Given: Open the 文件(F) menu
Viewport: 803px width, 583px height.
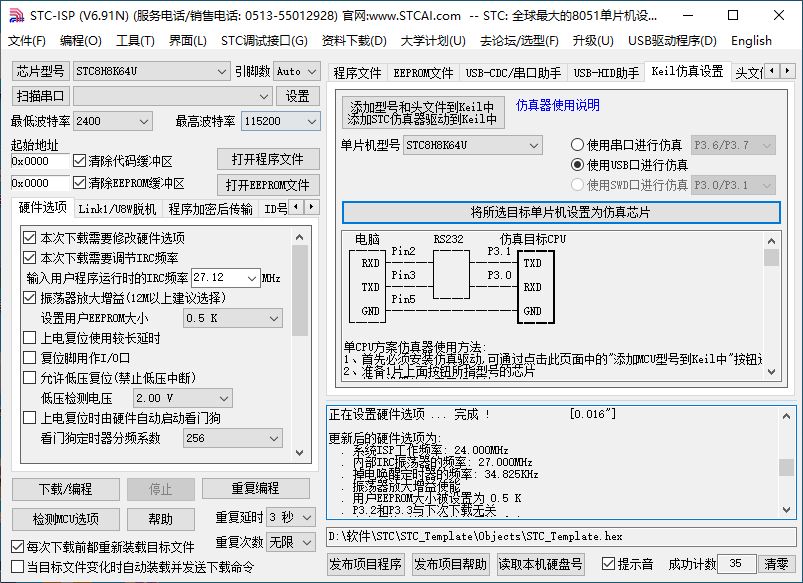Looking at the screenshot, I should pos(27,40).
